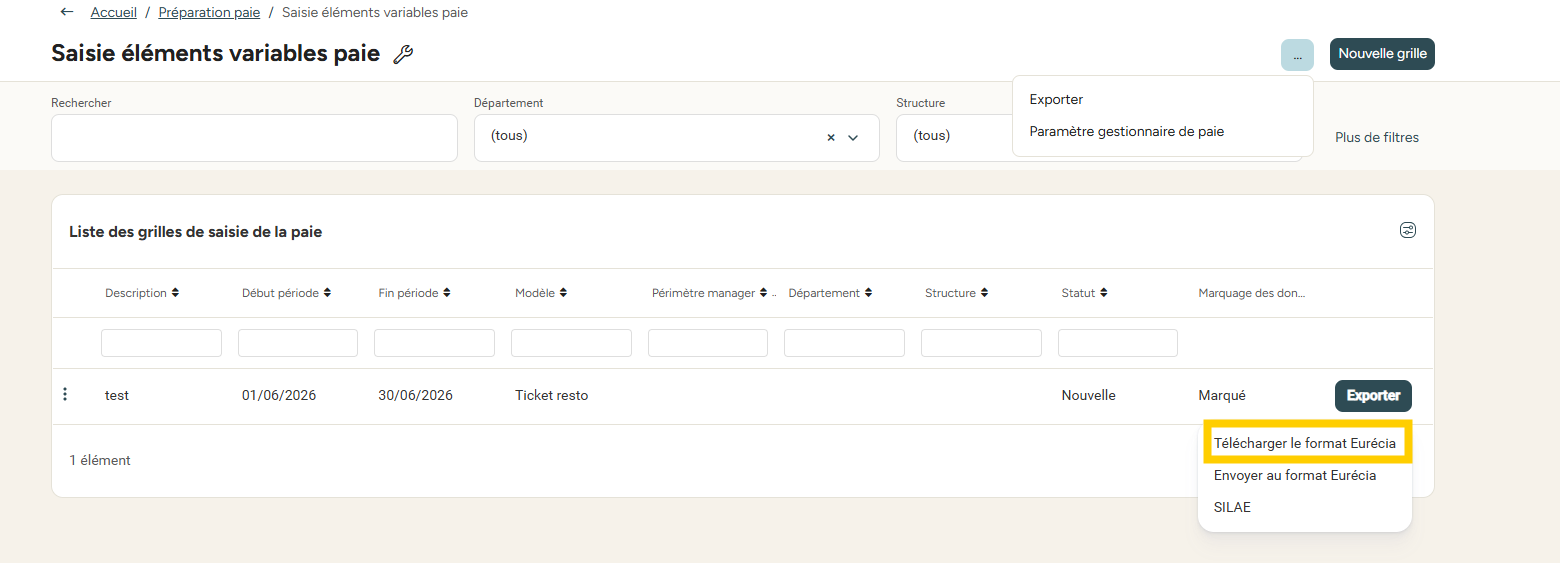1560x563 pixels.
Task: Select the SILAE export option
Action: click(x=1232, y=507)
